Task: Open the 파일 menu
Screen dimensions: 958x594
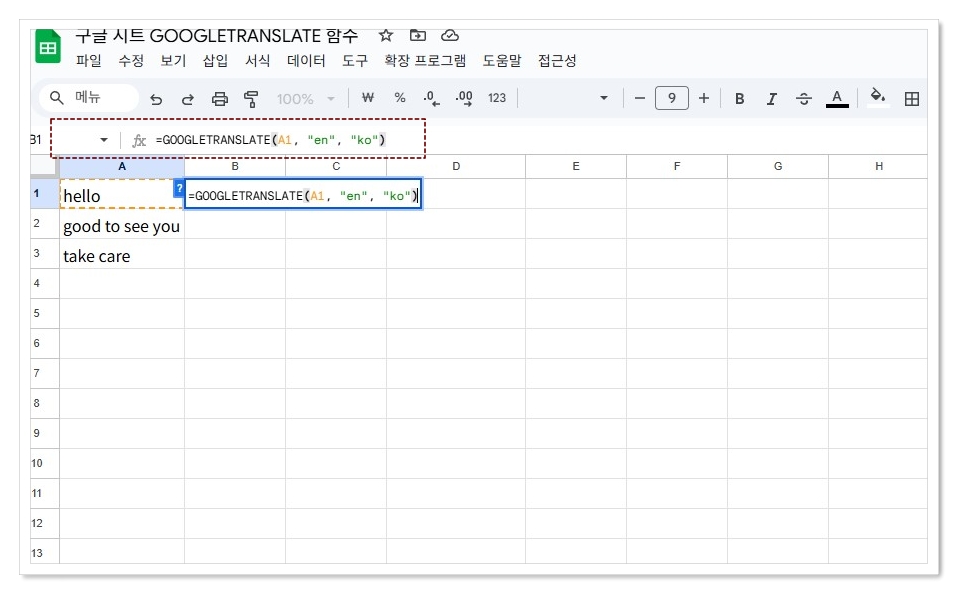Action: (89, 60)
